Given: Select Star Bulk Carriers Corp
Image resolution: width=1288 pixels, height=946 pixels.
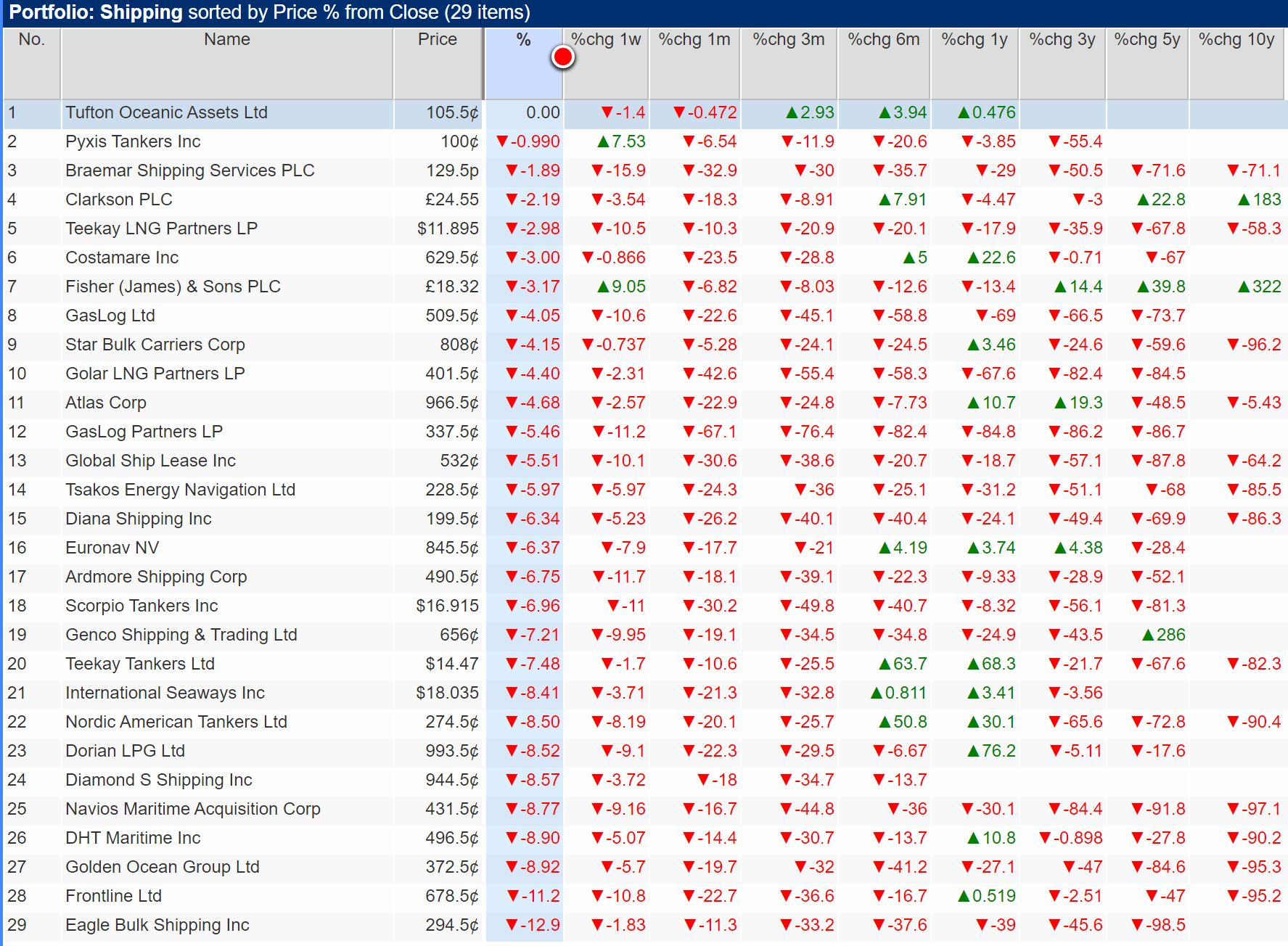Looking at the screenshot, I should click(x=155, y=345).
